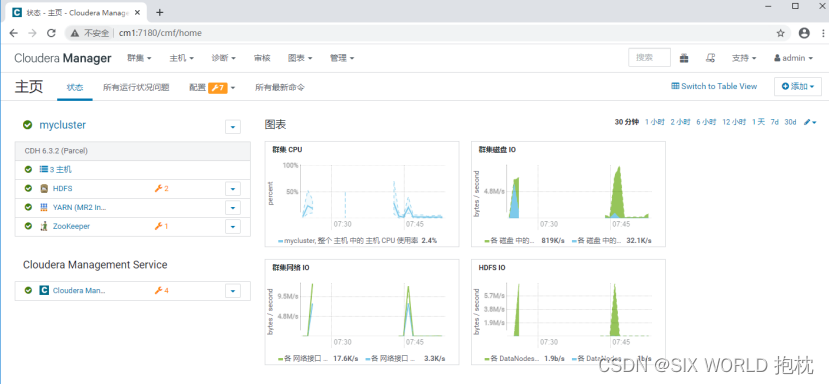Click the 搜索 search field
The width and height of the screenshot is (829, 384).
tap(649, 58)
